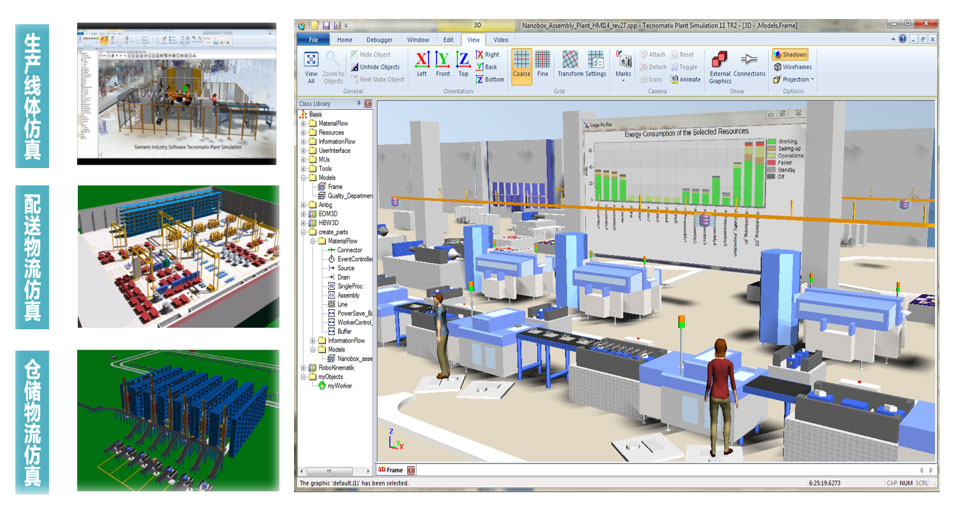Screen dimensions: 962x506
Task: Choose the Fine grid icon
Action: coord(543,63)
